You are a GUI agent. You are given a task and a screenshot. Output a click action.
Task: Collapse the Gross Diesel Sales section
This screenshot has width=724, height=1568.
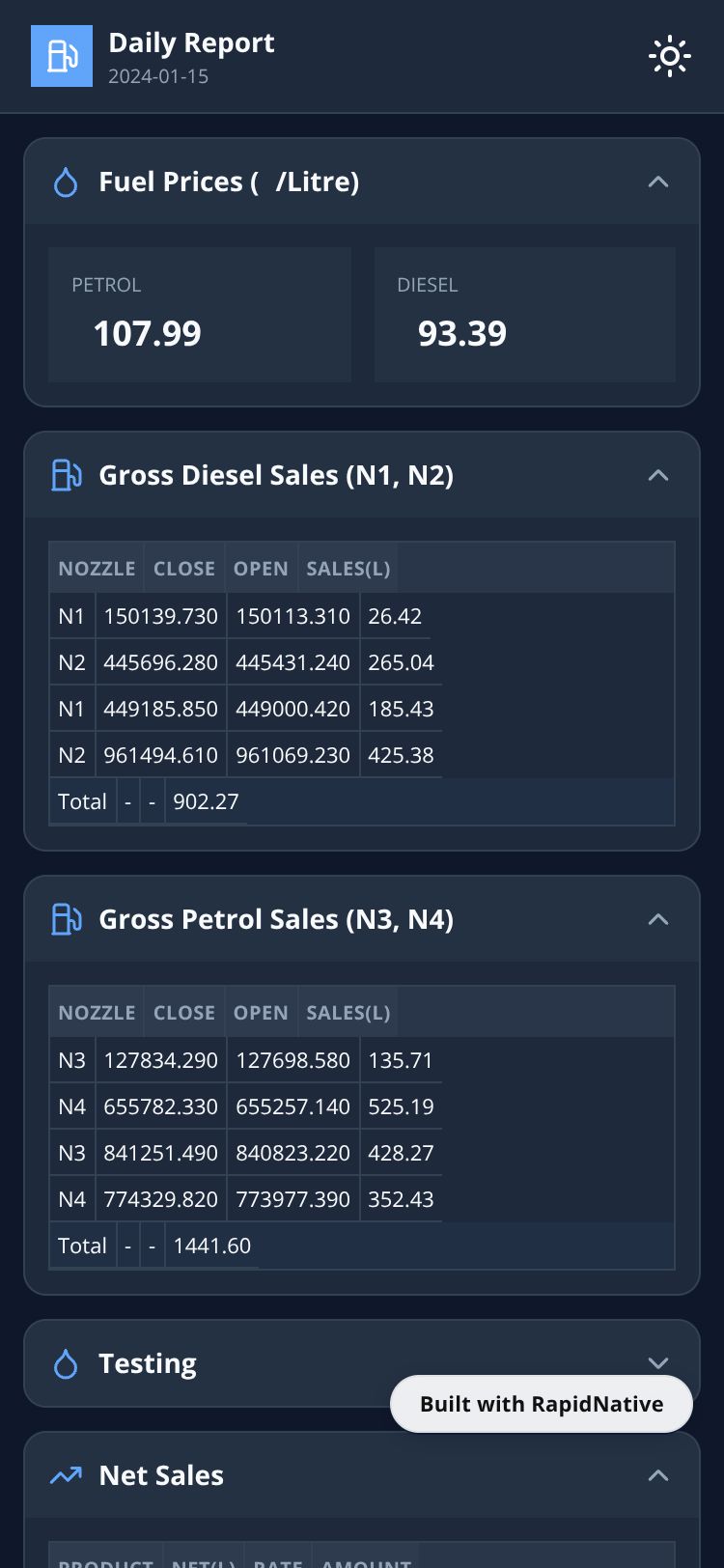(658, 475)
